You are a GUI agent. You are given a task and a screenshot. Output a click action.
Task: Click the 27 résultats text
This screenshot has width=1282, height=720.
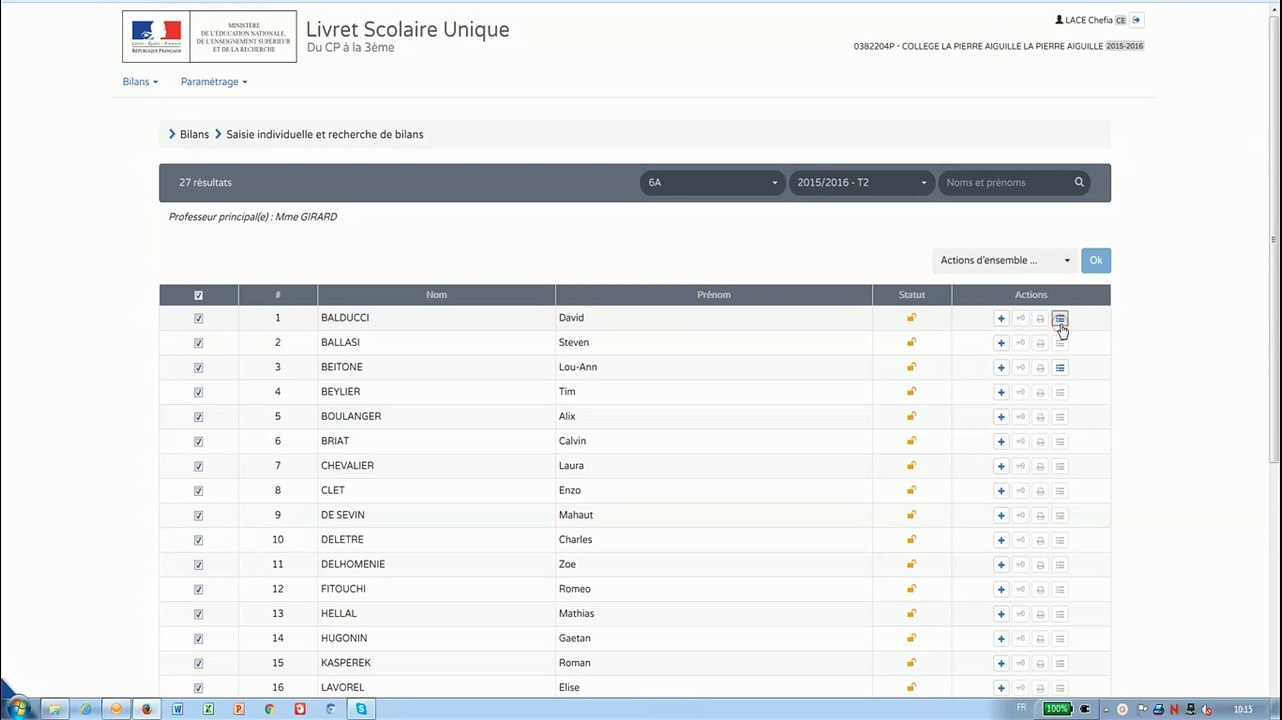pos(205,182)
